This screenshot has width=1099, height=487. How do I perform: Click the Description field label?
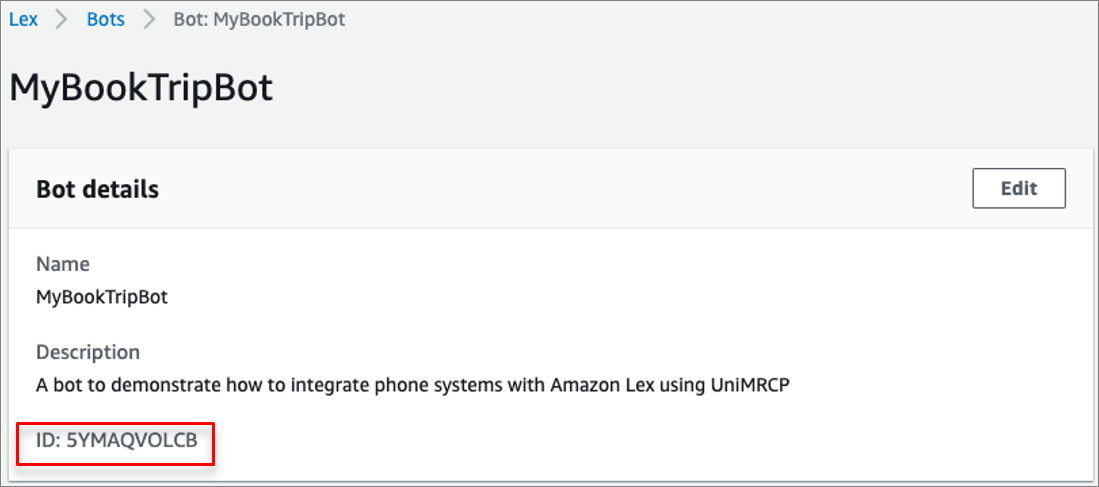(88, 352)
